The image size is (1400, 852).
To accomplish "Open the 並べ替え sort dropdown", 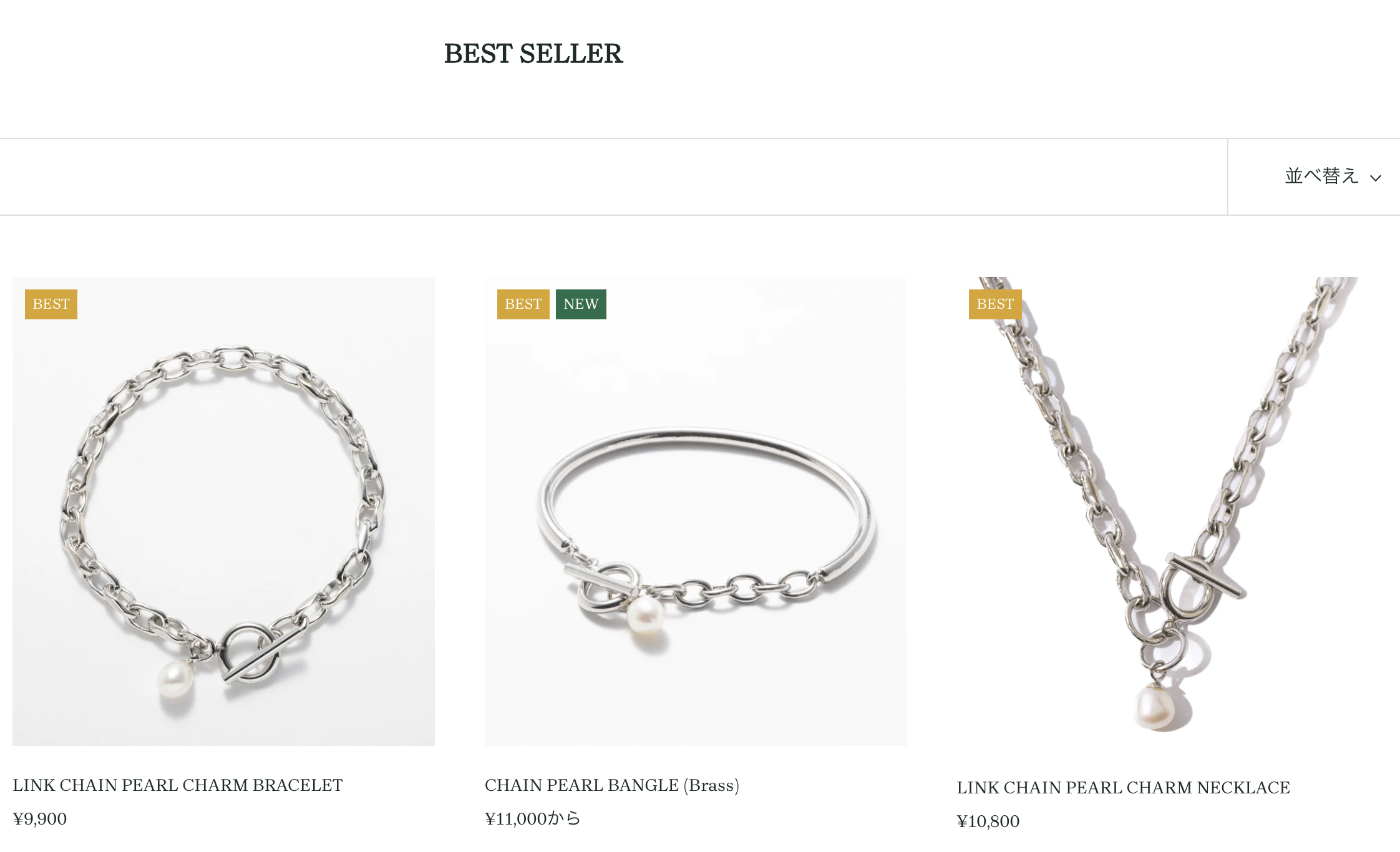I will 1332,177.
